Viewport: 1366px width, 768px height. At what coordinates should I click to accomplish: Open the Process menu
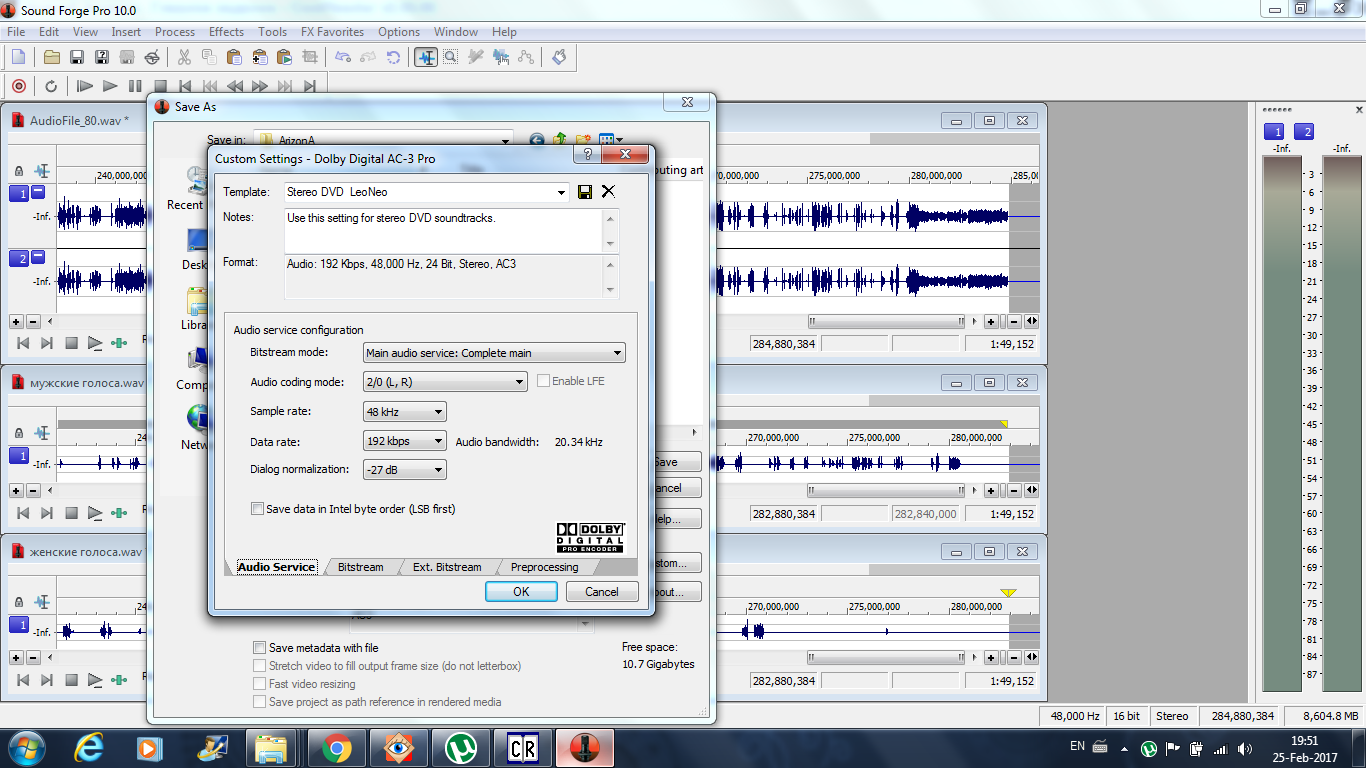175,32
